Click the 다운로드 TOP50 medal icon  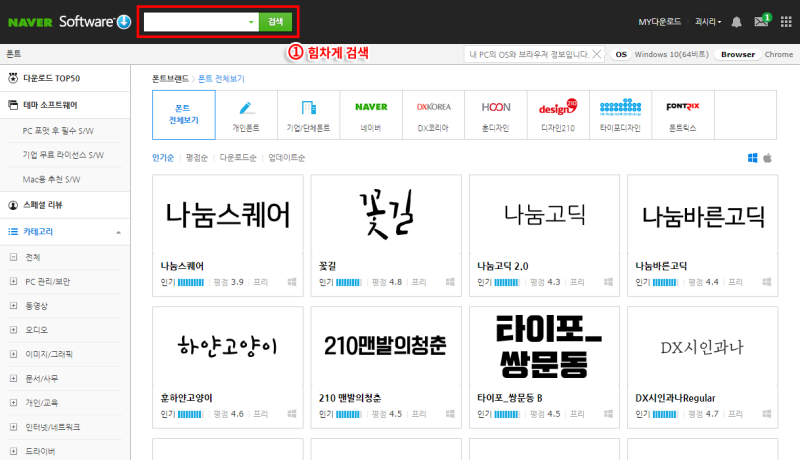point(13,78)
